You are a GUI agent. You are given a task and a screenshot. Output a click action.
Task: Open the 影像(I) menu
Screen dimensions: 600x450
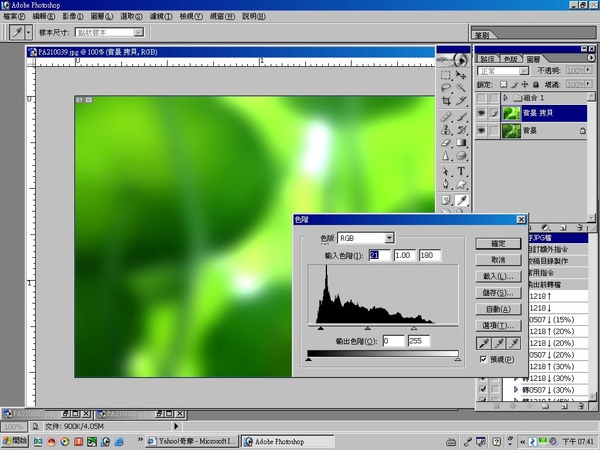point(73,16)
